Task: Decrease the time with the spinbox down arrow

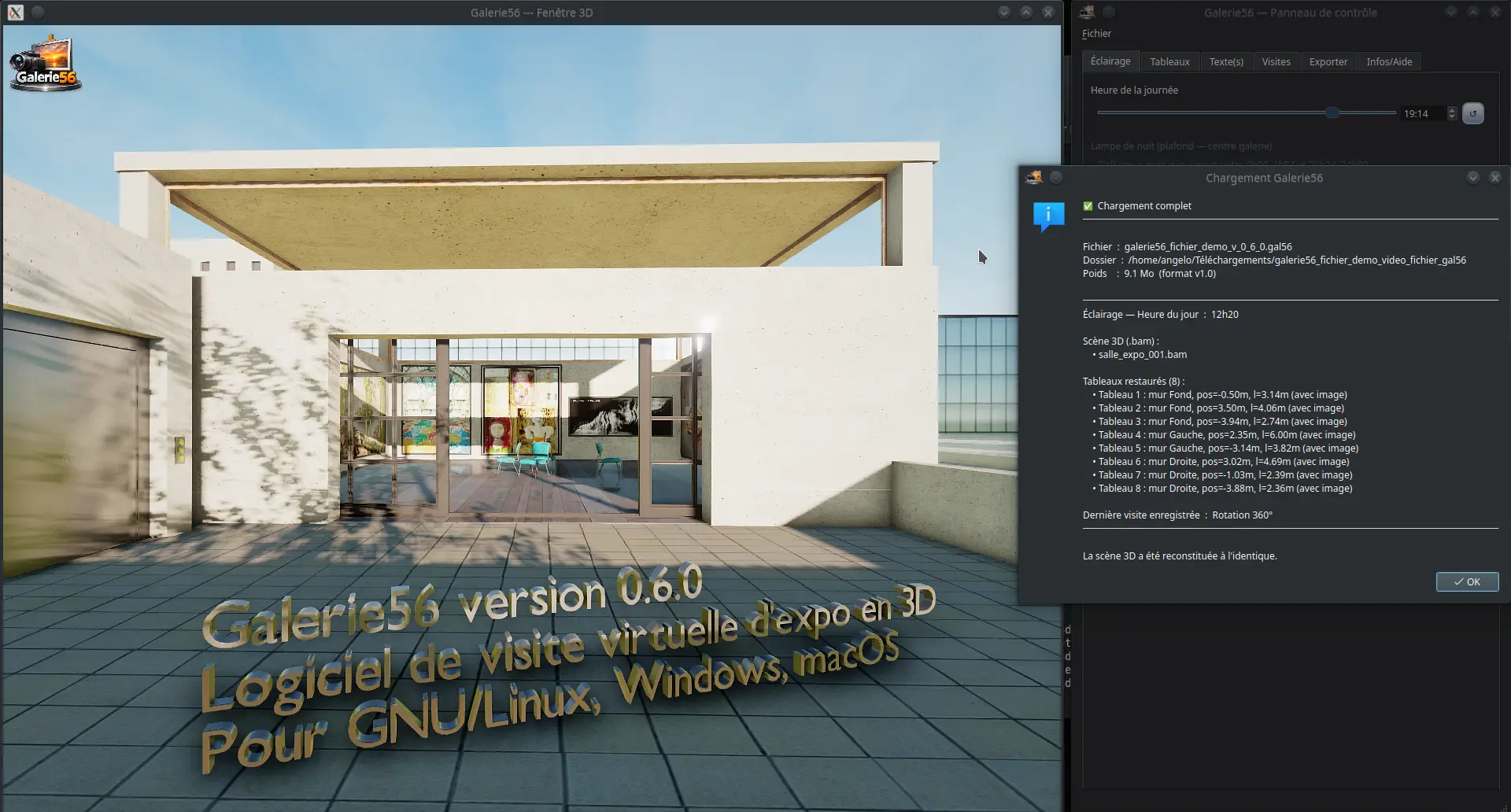Action: coord(1453,118)
